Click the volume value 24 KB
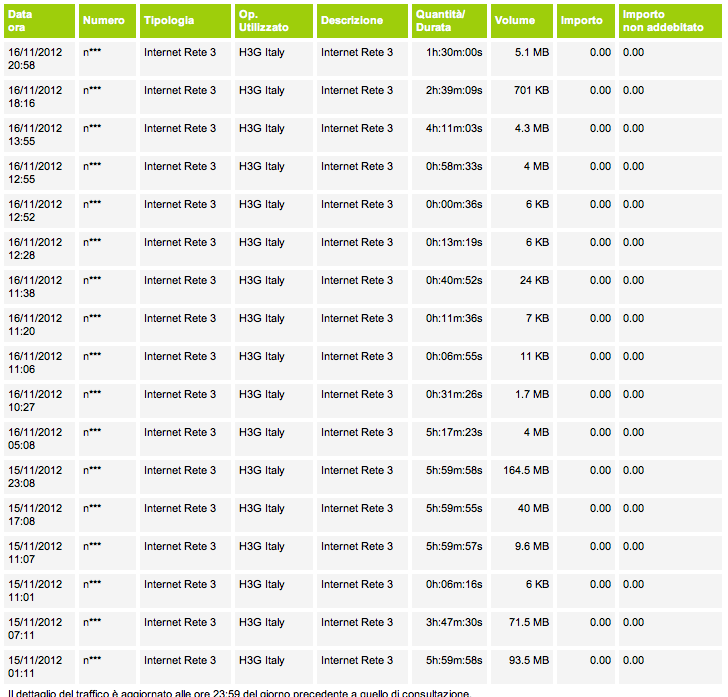This screenshot has height=697, width=728. tap(534, 281)
